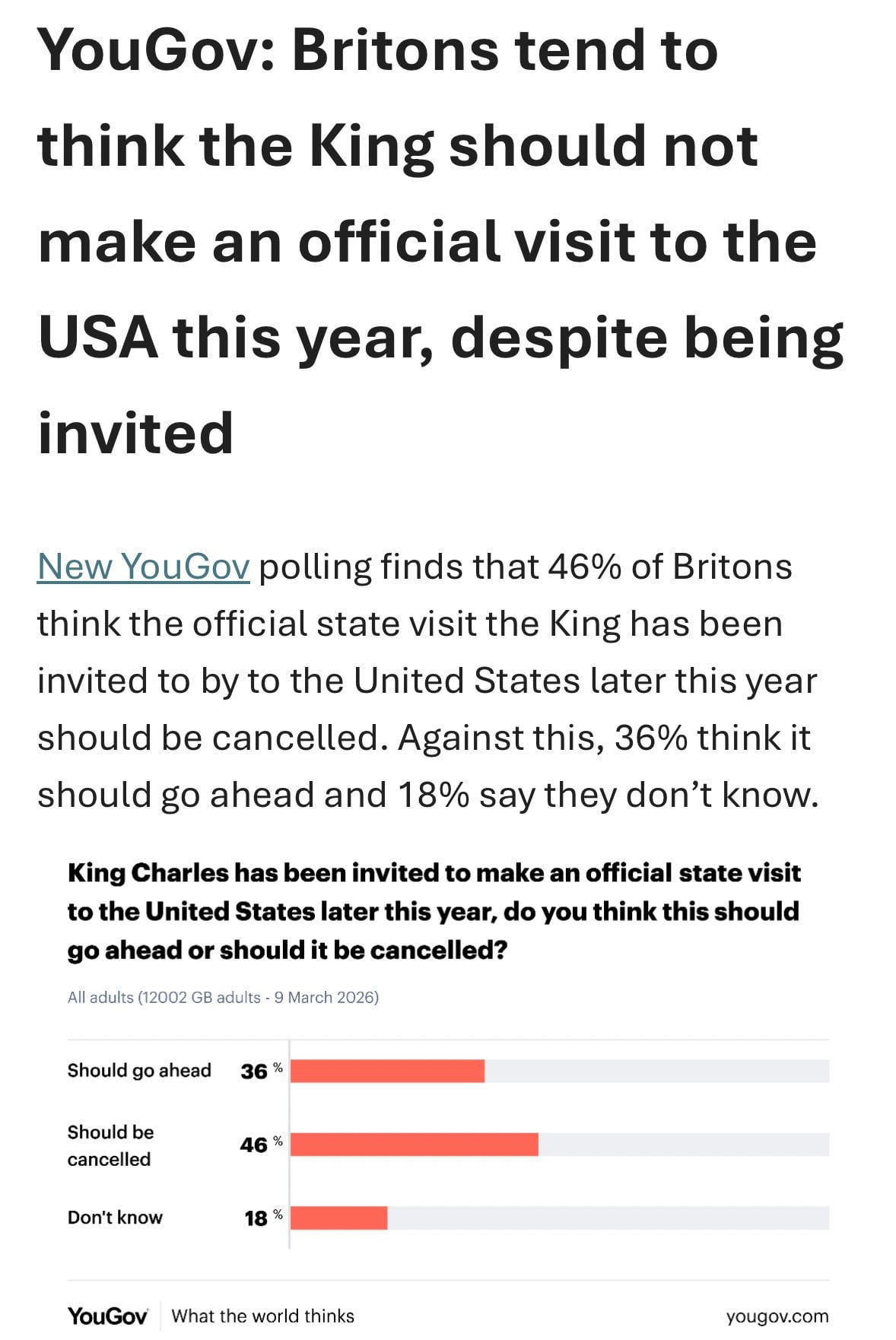Select the "Should go ahead" label
896x1340 pixels.
[x=139, y=1071]
